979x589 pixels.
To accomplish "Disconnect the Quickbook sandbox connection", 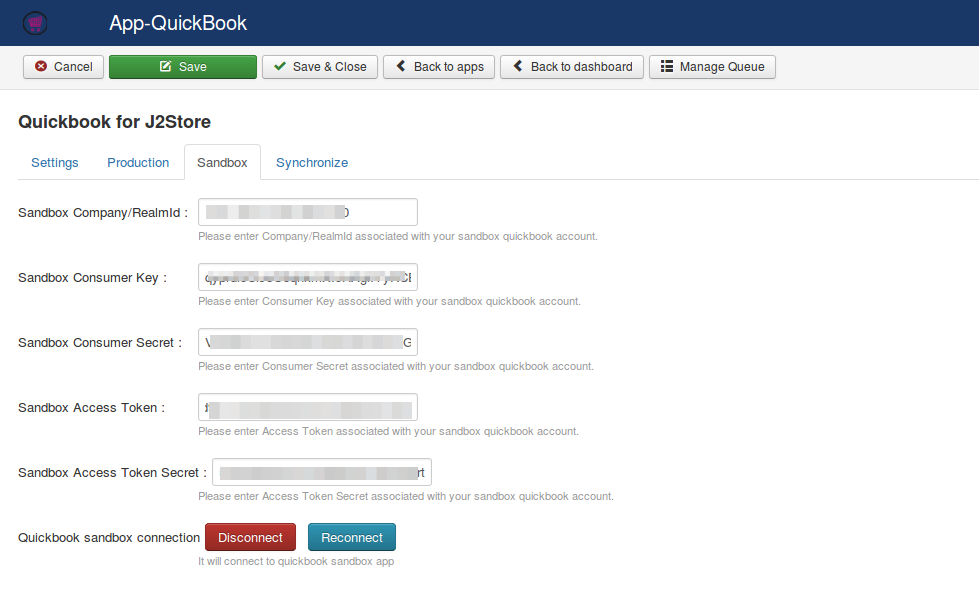I will tap(250, 537).
